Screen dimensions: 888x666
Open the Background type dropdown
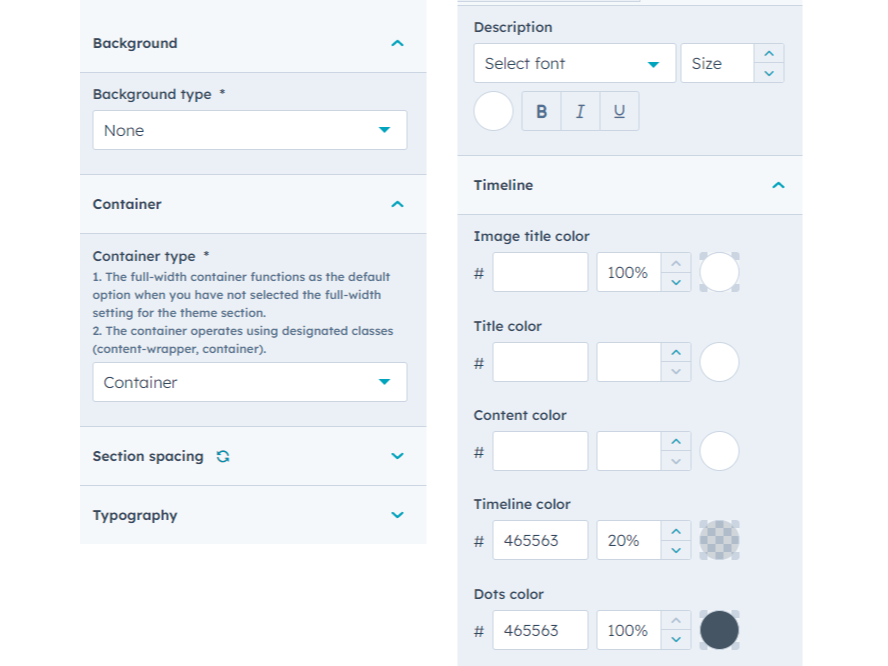(250, 130)
